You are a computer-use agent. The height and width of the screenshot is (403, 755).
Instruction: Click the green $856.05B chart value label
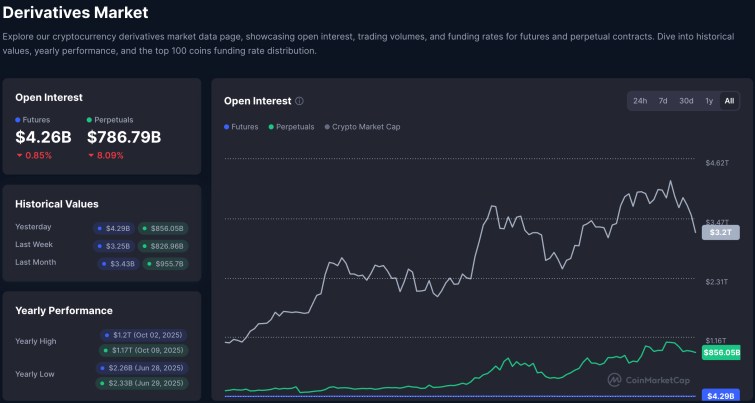722,353
